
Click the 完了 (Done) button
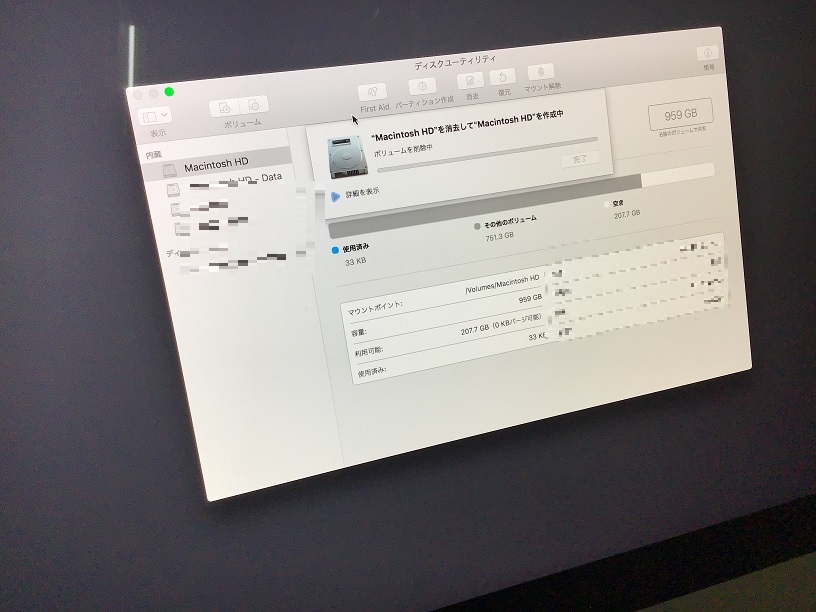[579, 159]
